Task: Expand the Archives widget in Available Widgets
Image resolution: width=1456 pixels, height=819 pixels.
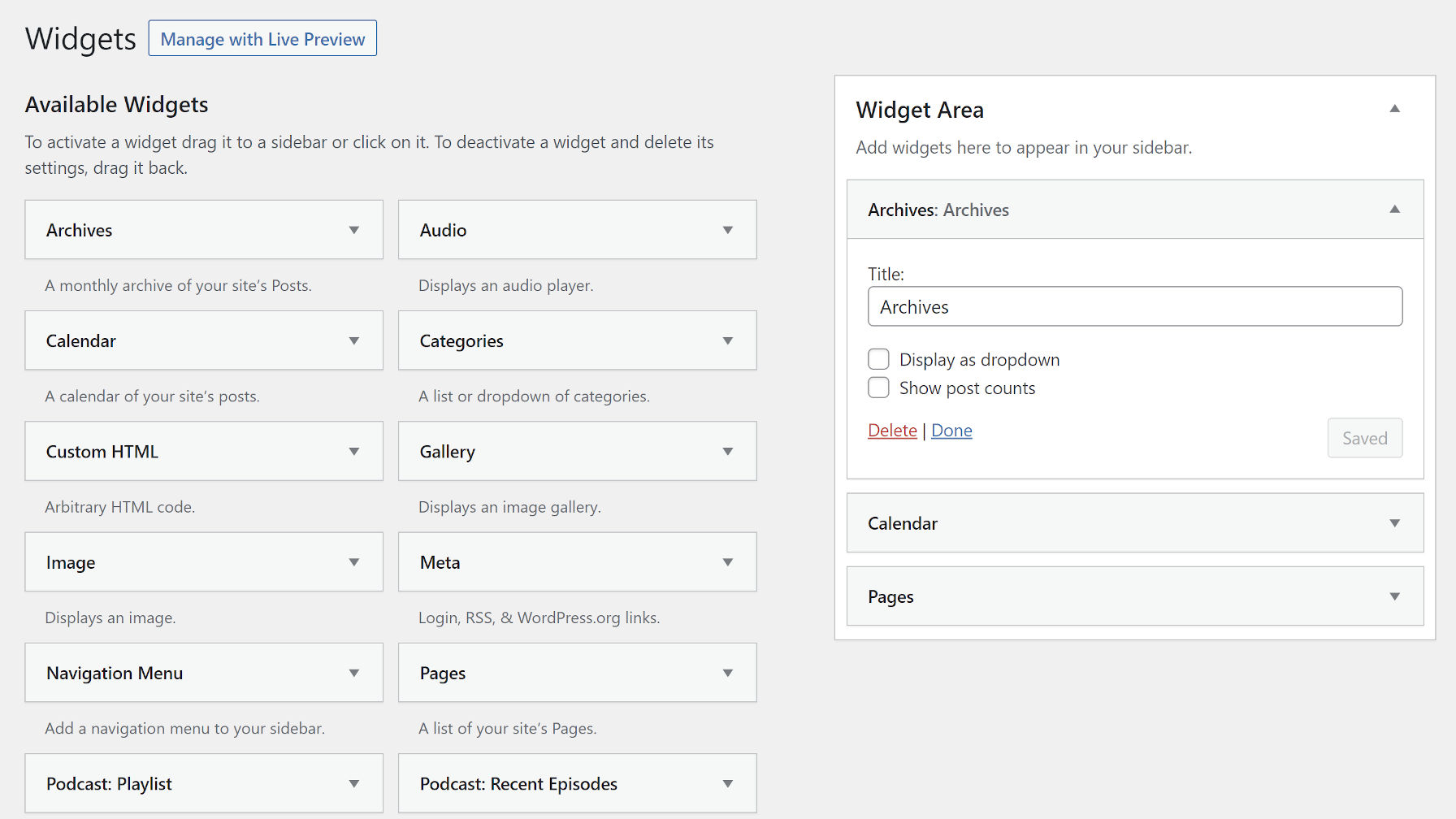Action: click(354, 230)
